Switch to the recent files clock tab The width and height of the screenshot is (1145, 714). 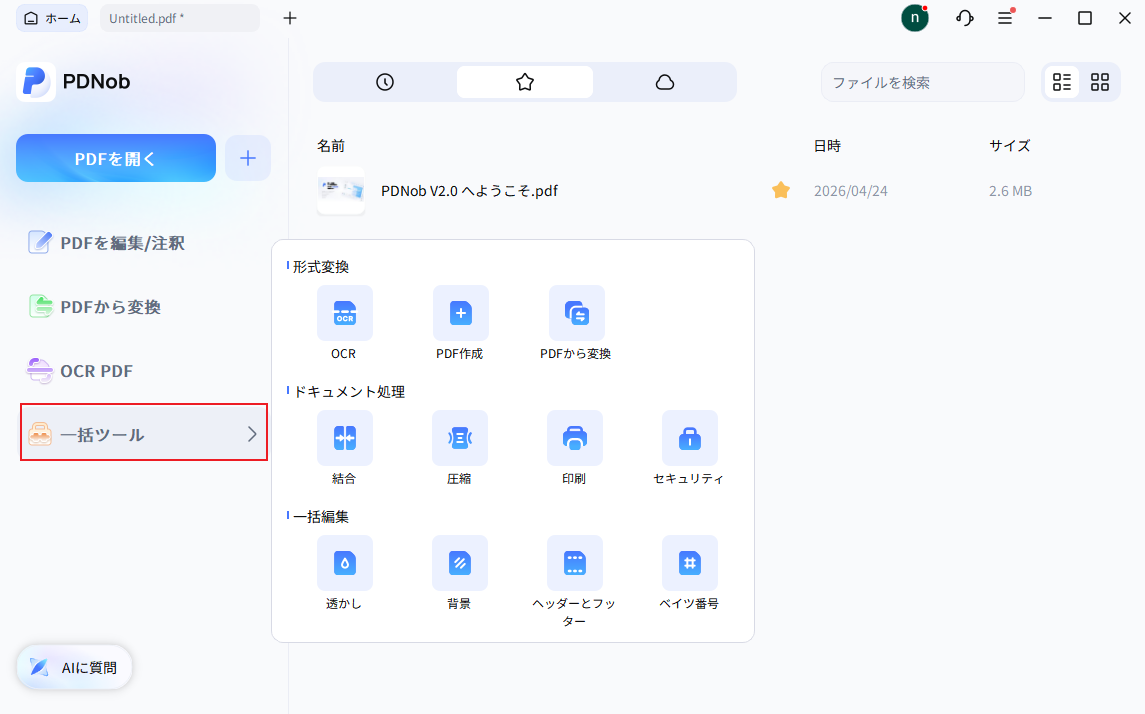point(385,82)
